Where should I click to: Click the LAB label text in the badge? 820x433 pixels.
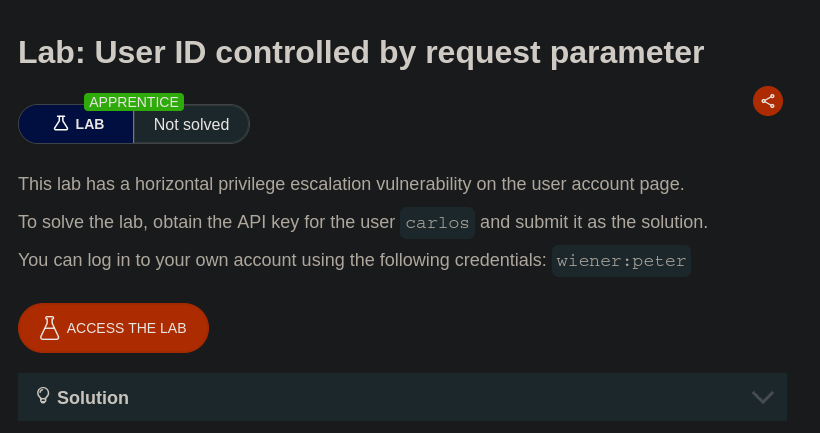click(x=90, y=125)
